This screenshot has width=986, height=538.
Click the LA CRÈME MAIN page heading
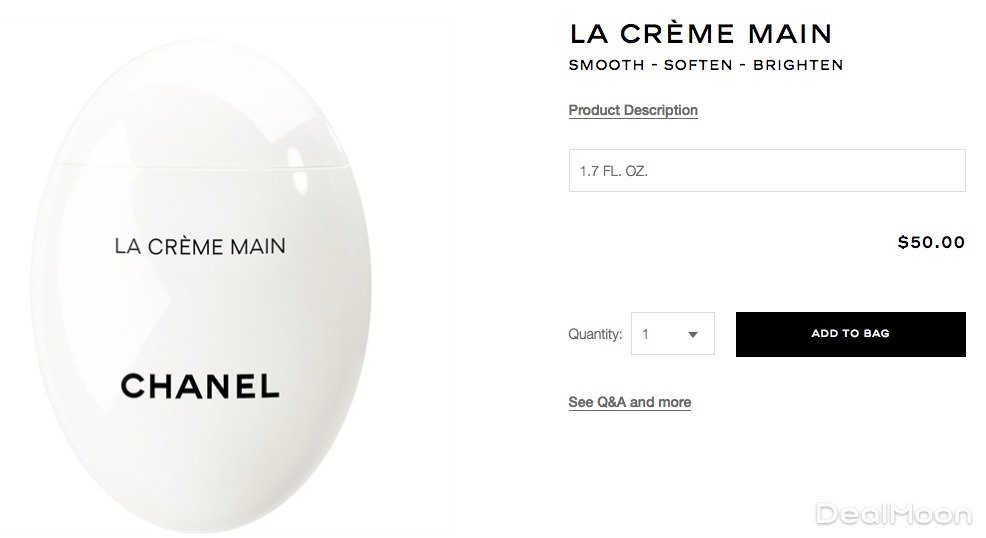coord(700,33)
